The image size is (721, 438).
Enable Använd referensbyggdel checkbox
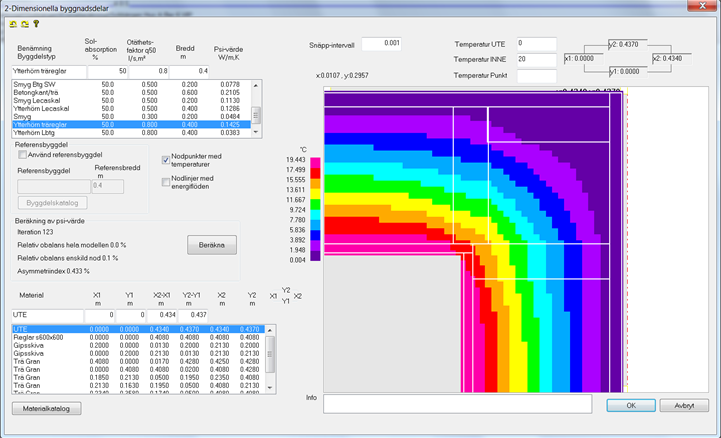[x=22, y=155]
